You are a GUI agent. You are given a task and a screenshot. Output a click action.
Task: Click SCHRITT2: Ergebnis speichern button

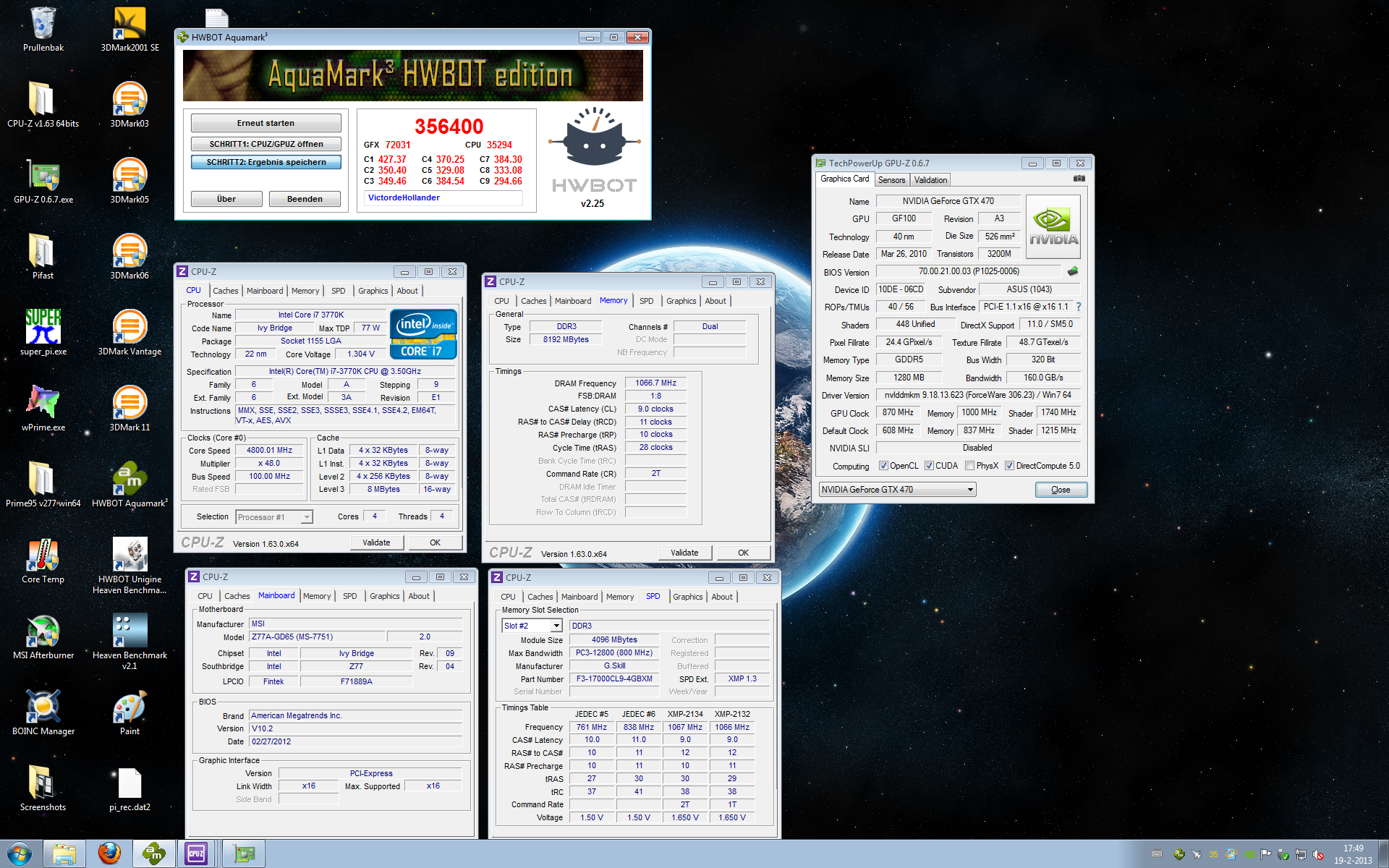266,162
